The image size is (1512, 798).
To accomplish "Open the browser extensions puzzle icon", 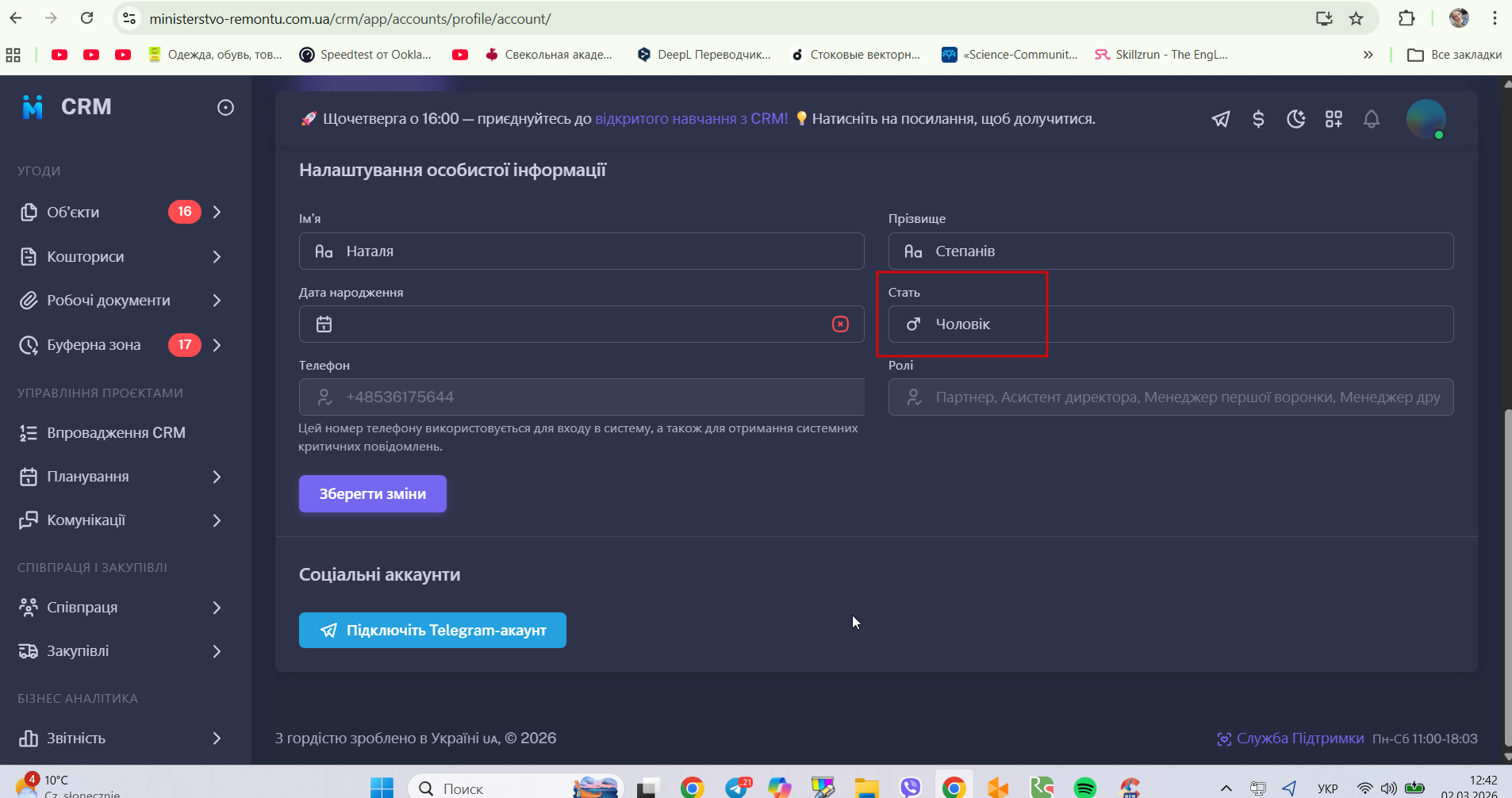I will click(x=1406, y=18).
